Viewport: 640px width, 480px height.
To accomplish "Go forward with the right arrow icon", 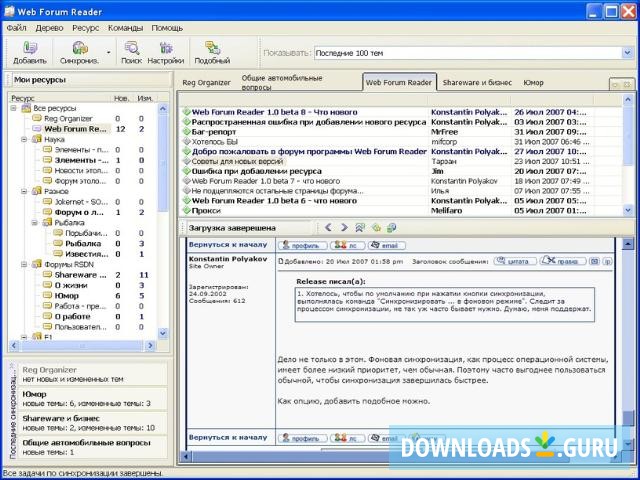I will tap(344, 228).
